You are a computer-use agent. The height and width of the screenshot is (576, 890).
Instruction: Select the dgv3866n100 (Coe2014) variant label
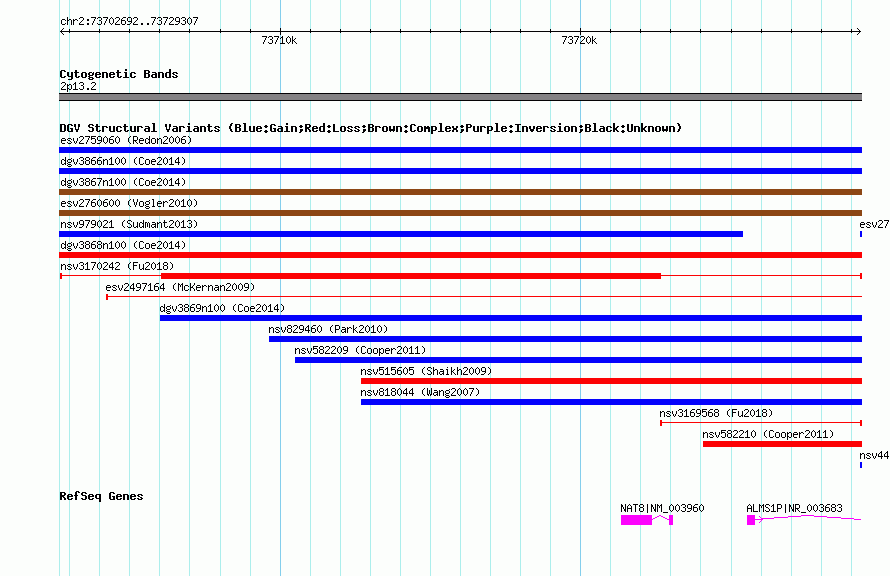[123, 161]
